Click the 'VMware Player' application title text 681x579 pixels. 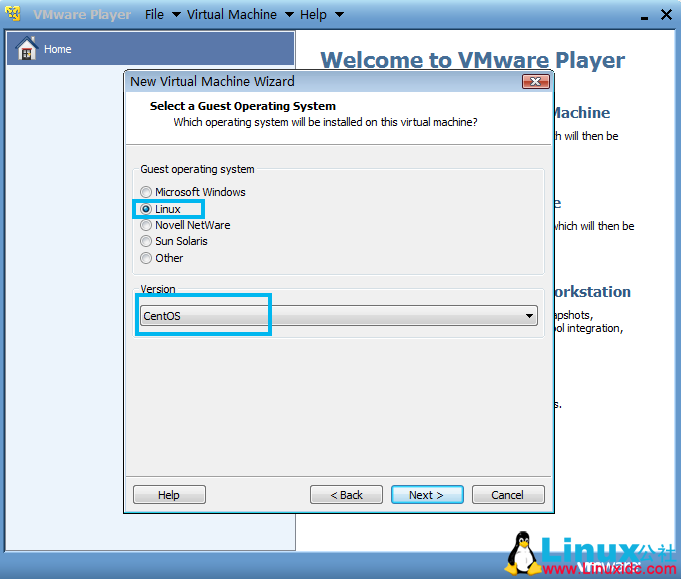82,15
